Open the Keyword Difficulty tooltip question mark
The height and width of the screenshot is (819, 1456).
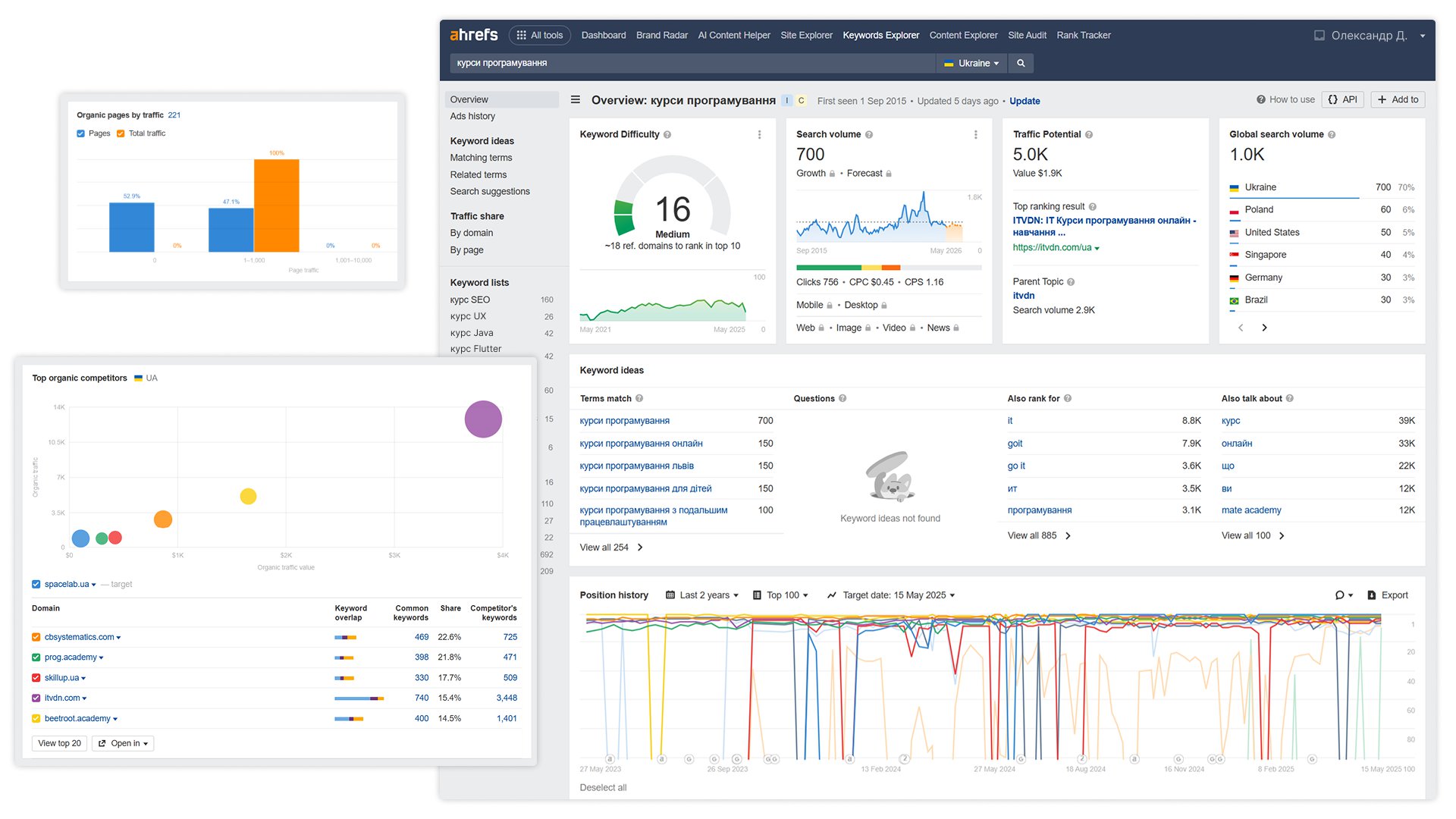tap(667, 134)
